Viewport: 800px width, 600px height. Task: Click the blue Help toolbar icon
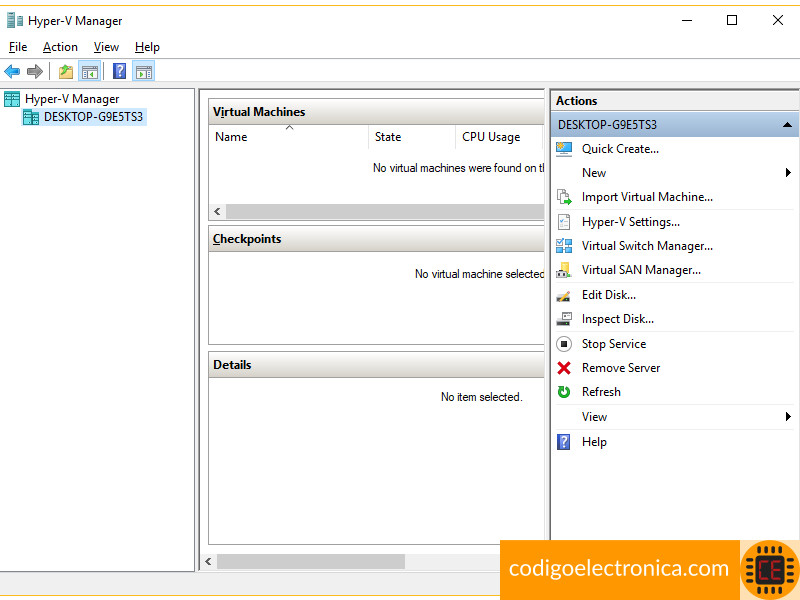point(119,71)
